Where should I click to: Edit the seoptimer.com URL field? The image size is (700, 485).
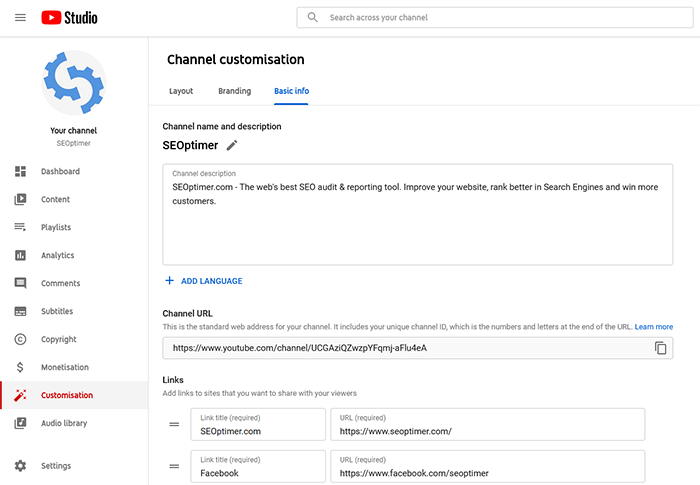[488, 424]
